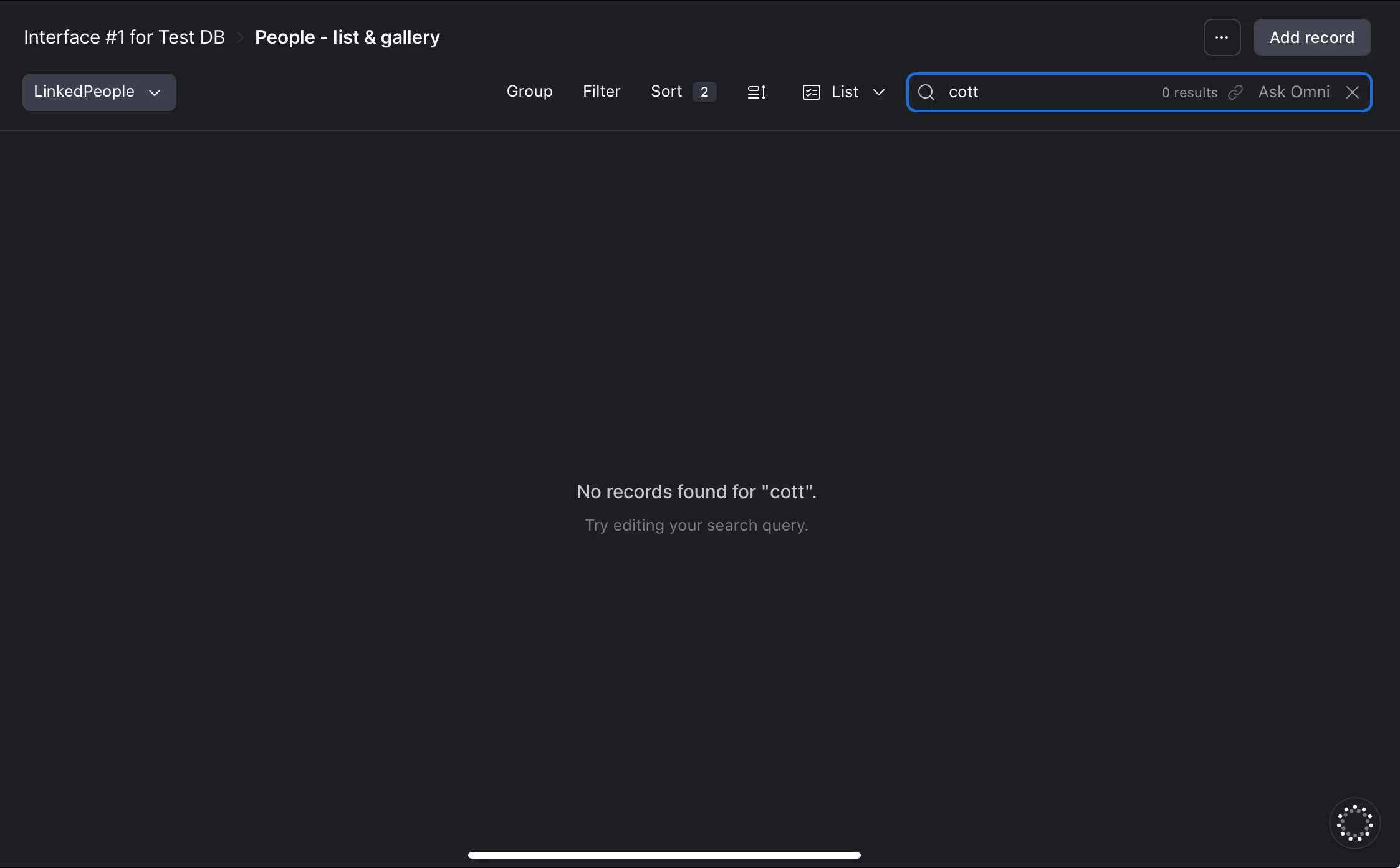Open the Filter menu
Screen dimensions: 1400x868
[x=601, y=92]
